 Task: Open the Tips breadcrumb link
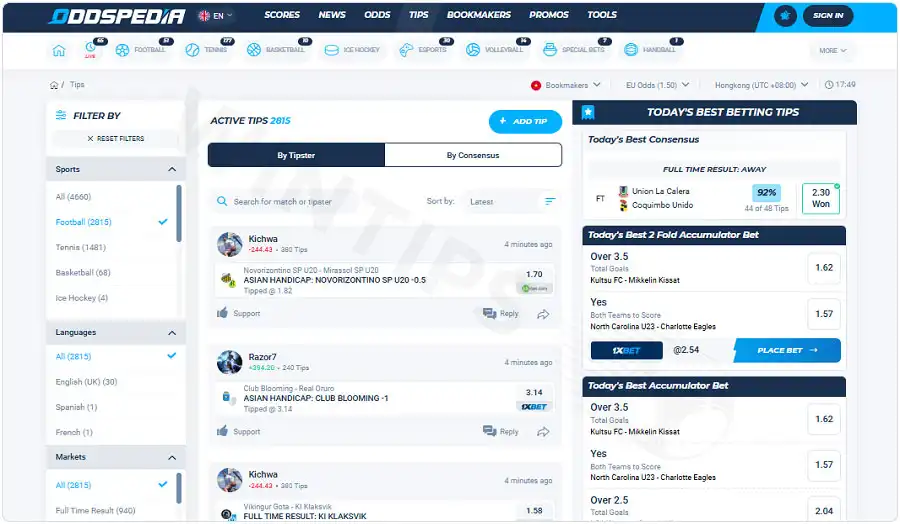click(x=77, y=84)
